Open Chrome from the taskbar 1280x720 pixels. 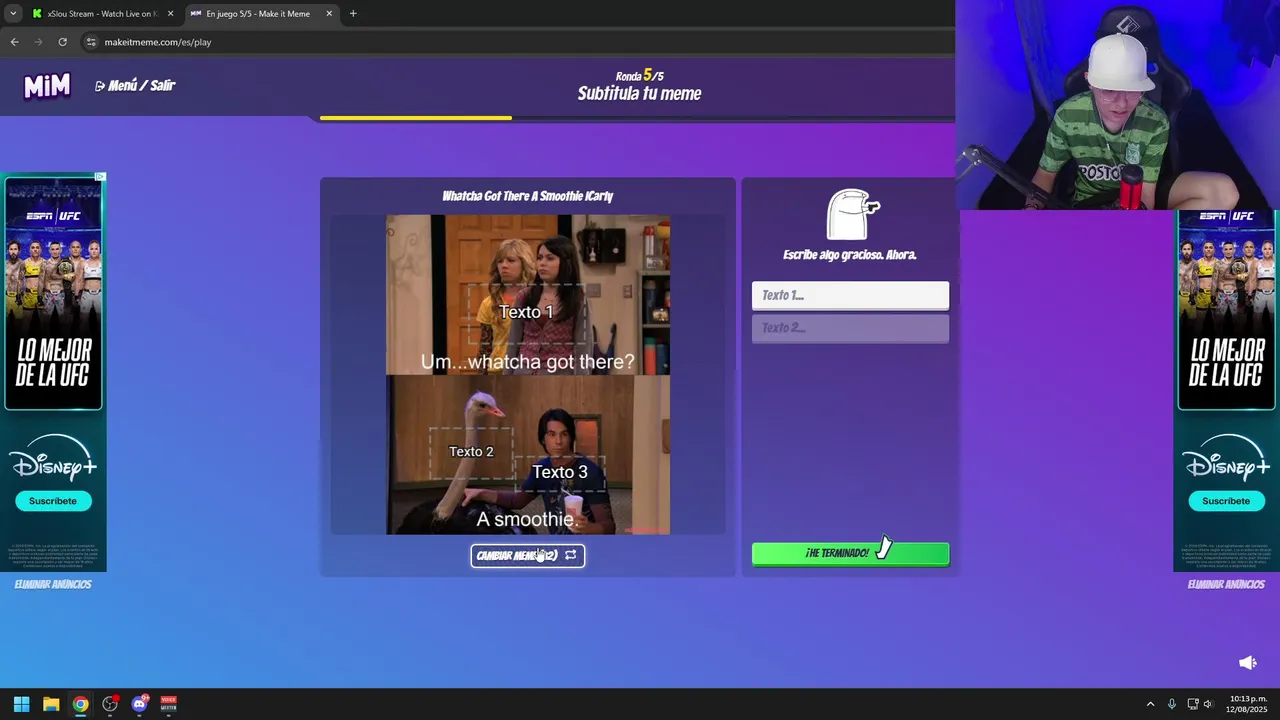coord(80,704)
